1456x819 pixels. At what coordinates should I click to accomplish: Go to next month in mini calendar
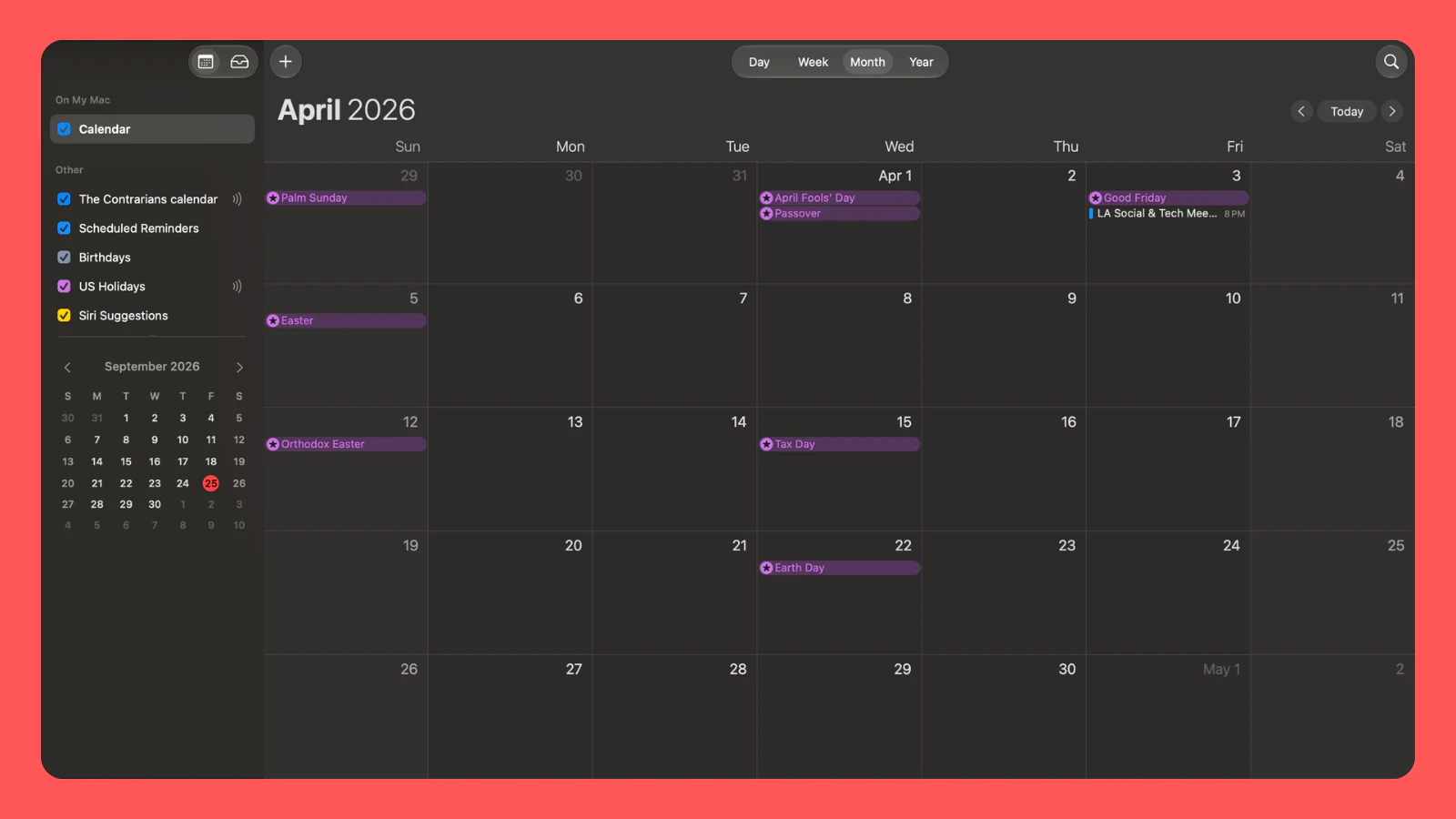click(239, 368)
